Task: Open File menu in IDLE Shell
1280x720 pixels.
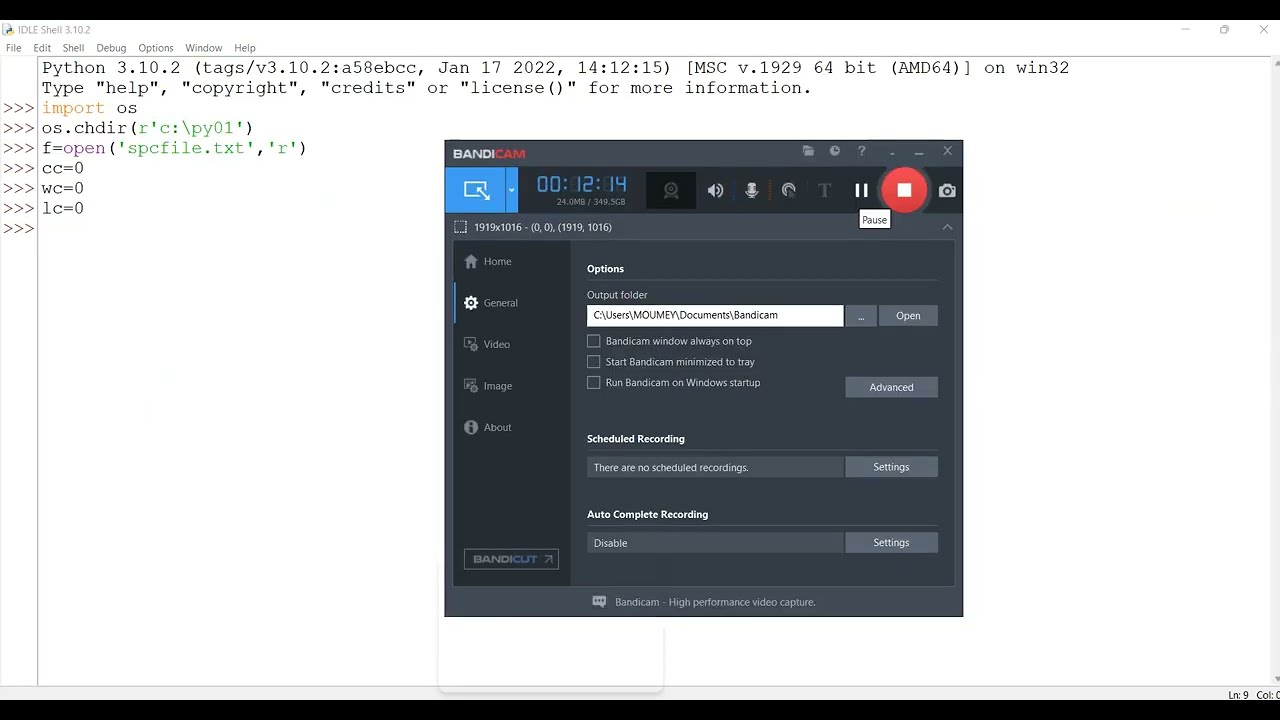Action: [x=13, y=48]
